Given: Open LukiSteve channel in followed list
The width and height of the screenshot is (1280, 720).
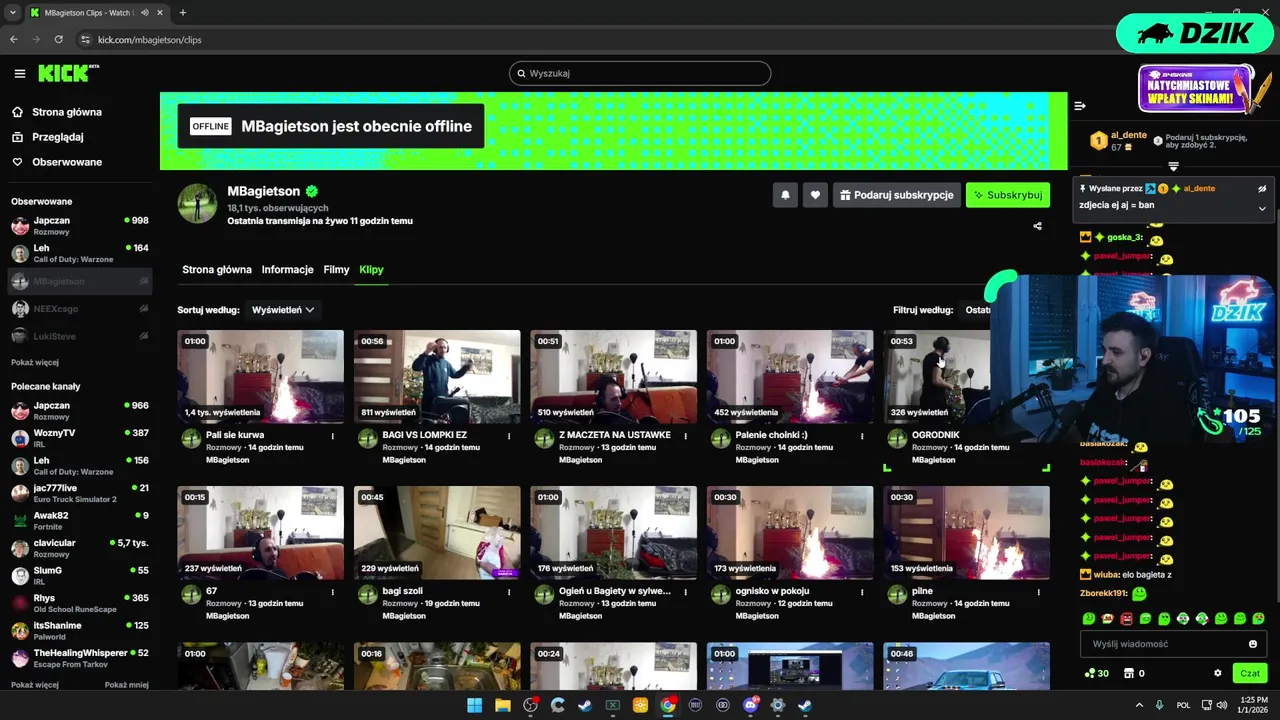Looking at the screenshot, I should coord(80,336).
